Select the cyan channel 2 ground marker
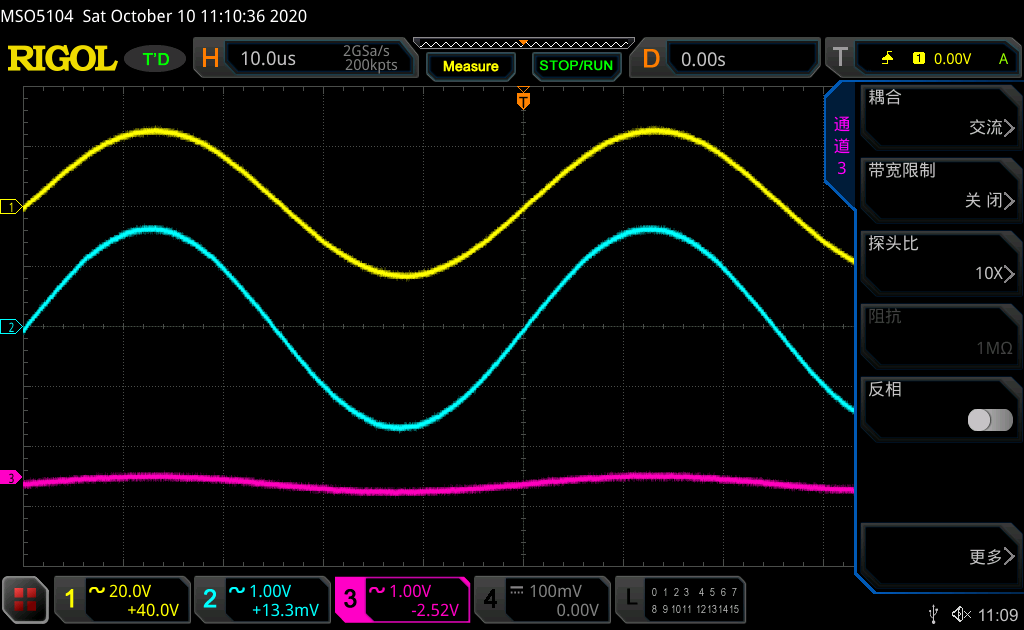 12,327
